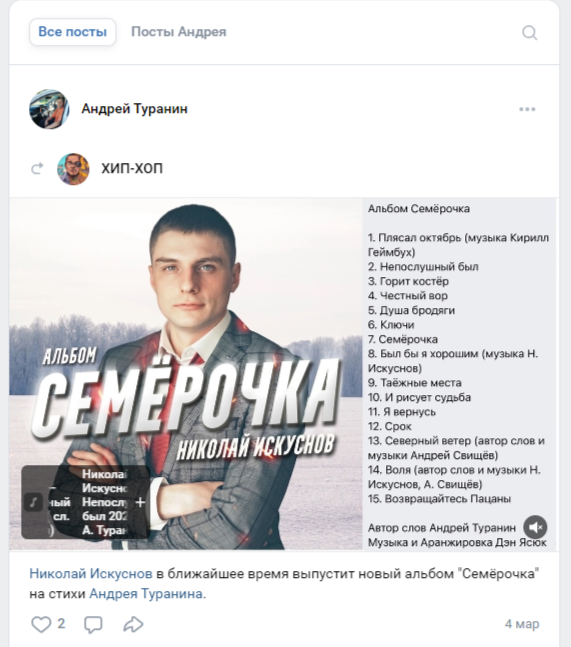Screen dimensions: 571x647
Task: Open the ХИП-ХОП community avatar
Action: 73,168
